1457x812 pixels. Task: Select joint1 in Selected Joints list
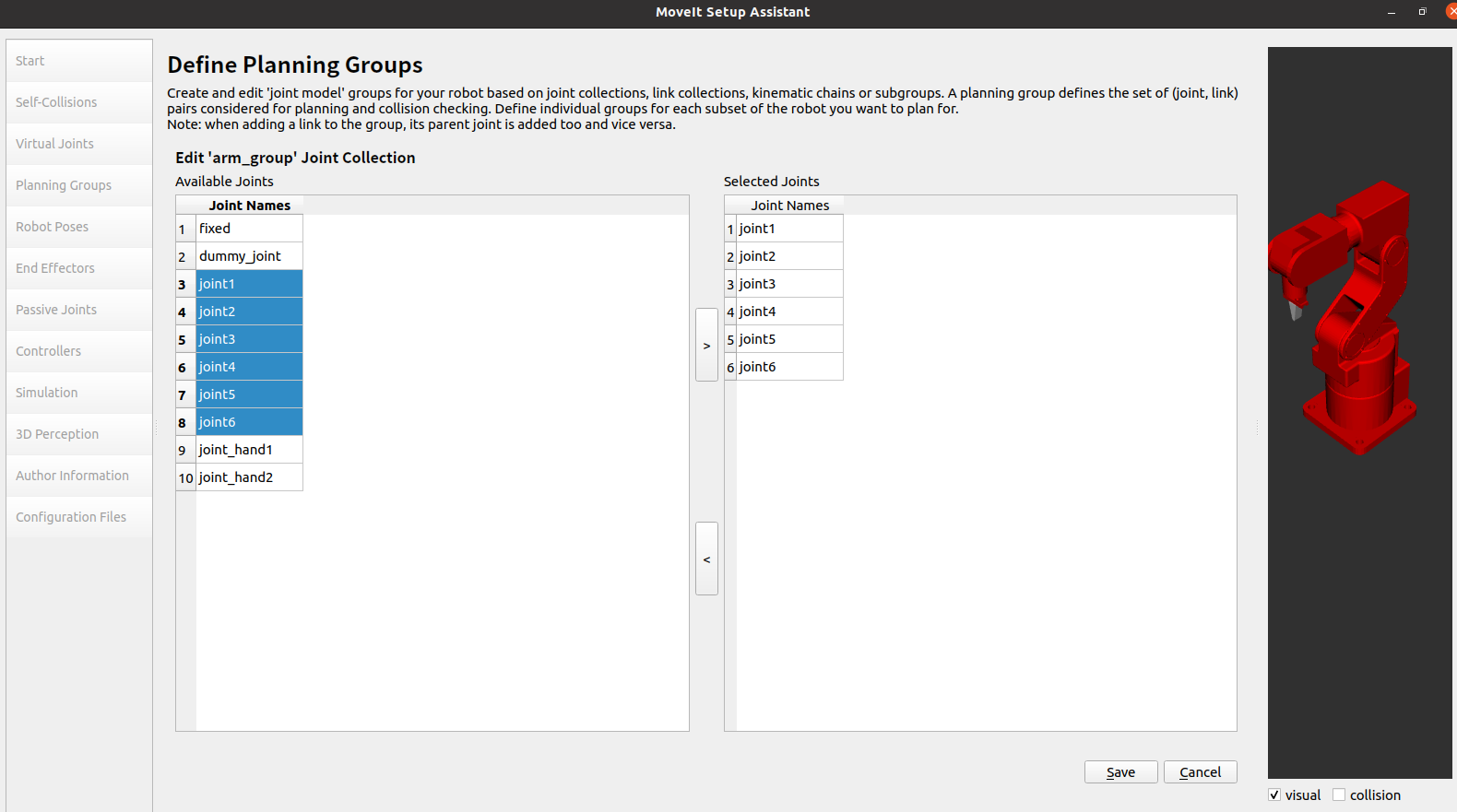[x=758, y=229]
